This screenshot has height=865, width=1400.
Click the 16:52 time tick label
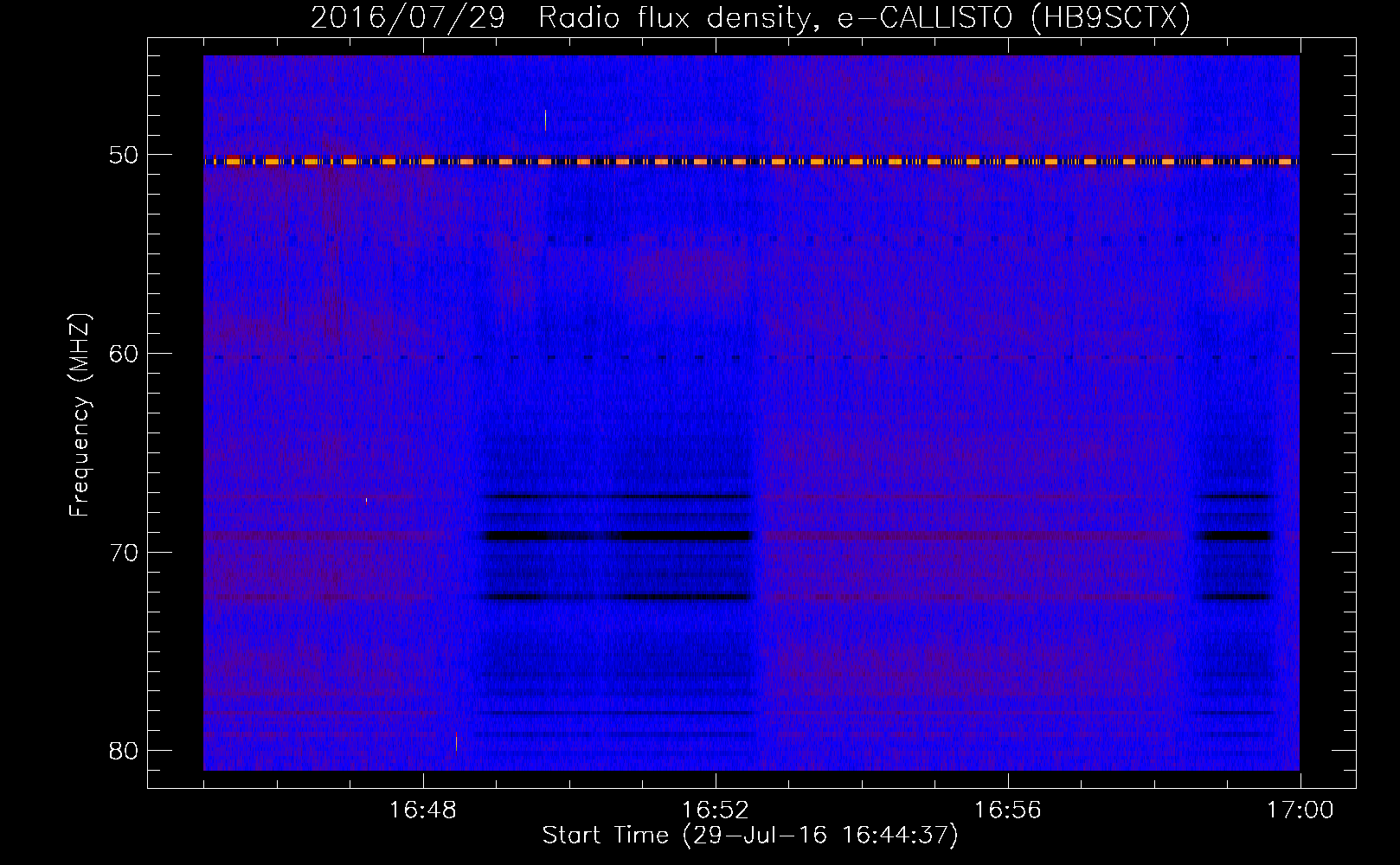pyautogui.click(x=715, y=811)
